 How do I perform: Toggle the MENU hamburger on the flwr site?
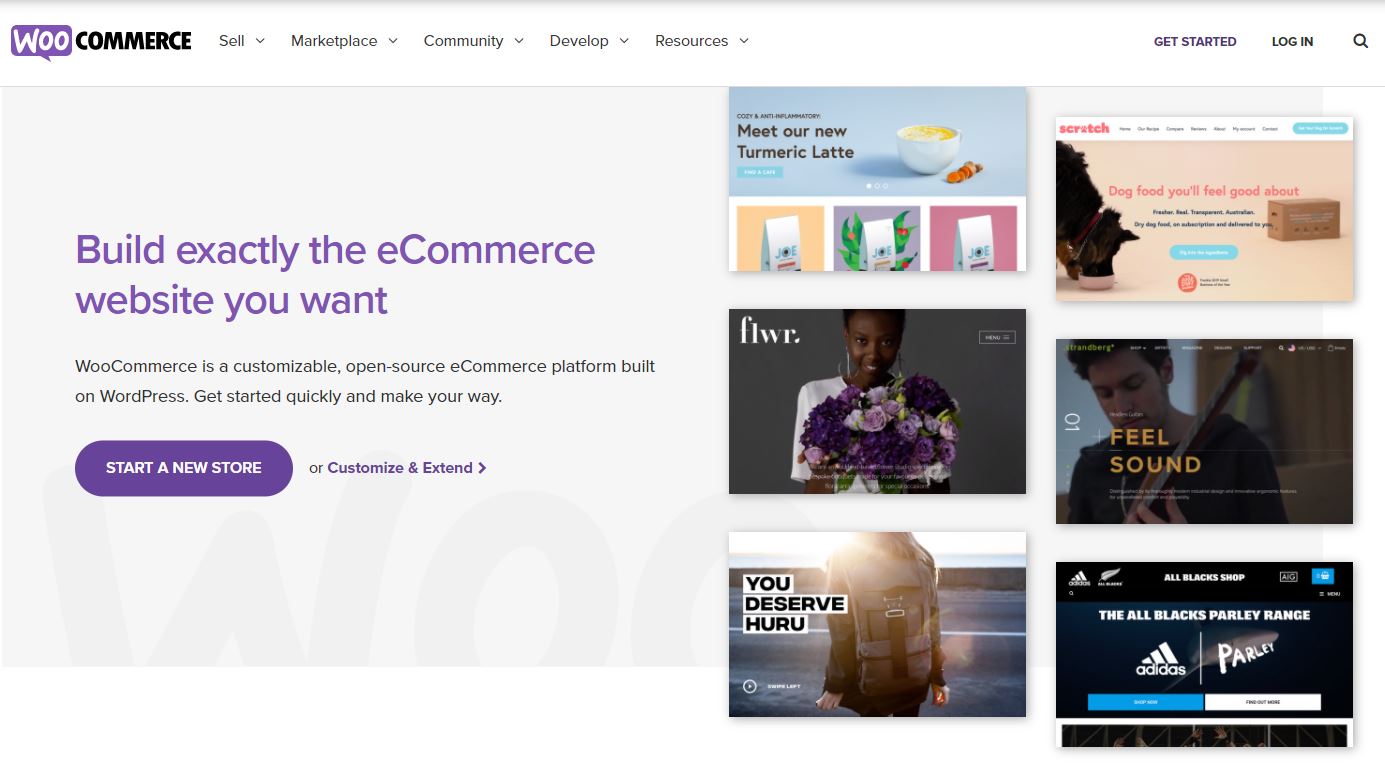point(998,337)
